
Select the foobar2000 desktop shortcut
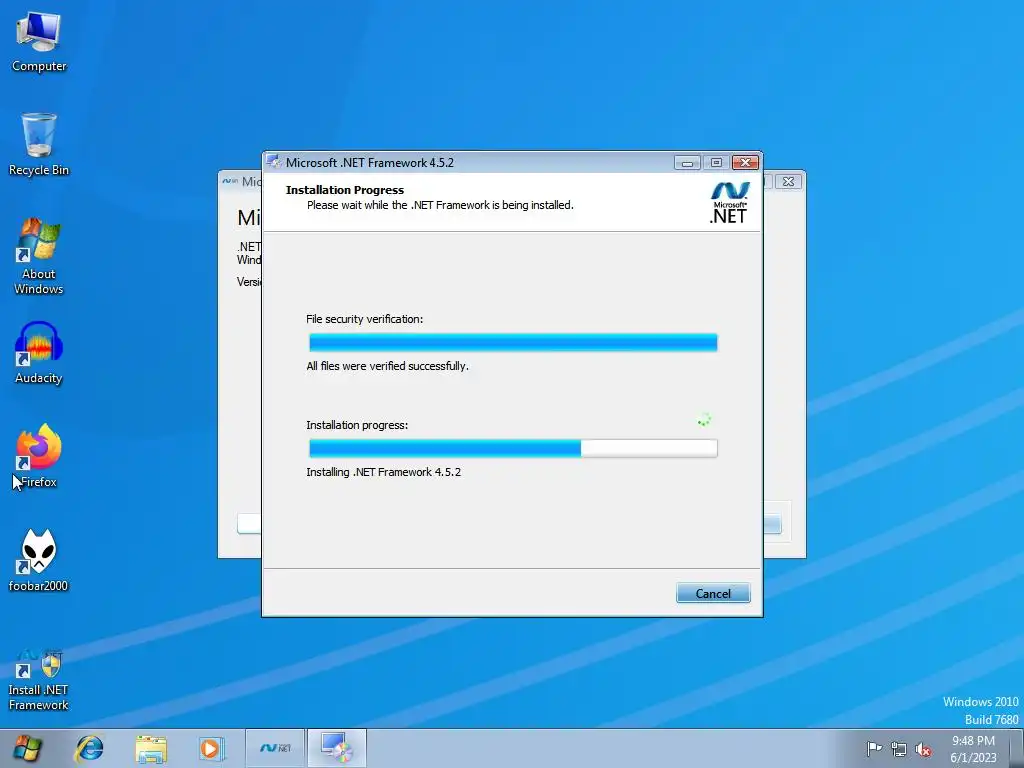(39, 560)
